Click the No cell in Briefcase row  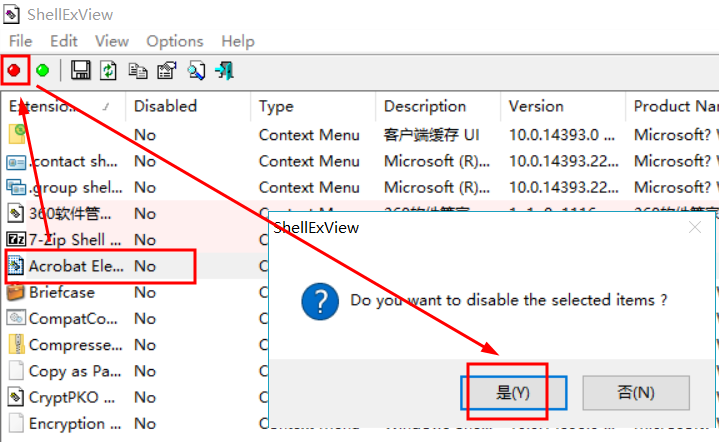click(x=145, y=292)
